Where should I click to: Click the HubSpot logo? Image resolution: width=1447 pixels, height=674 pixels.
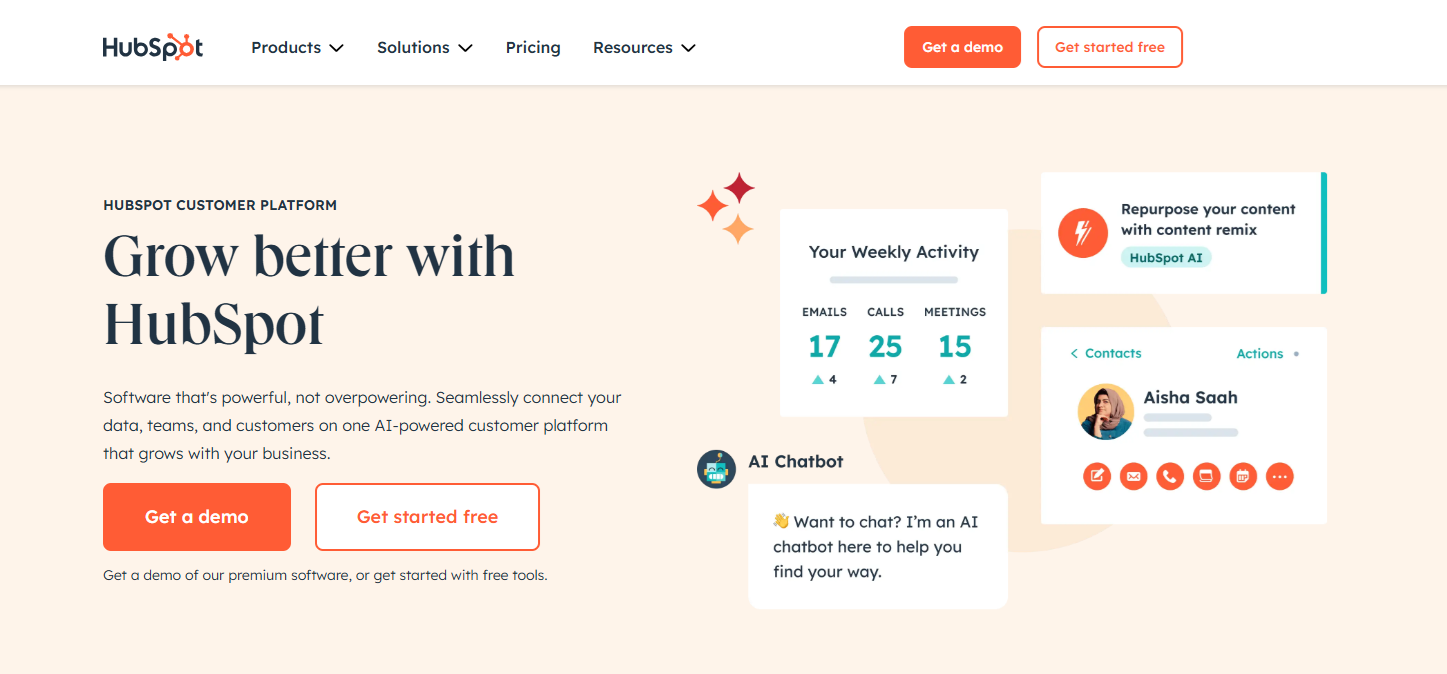(153, 47)
